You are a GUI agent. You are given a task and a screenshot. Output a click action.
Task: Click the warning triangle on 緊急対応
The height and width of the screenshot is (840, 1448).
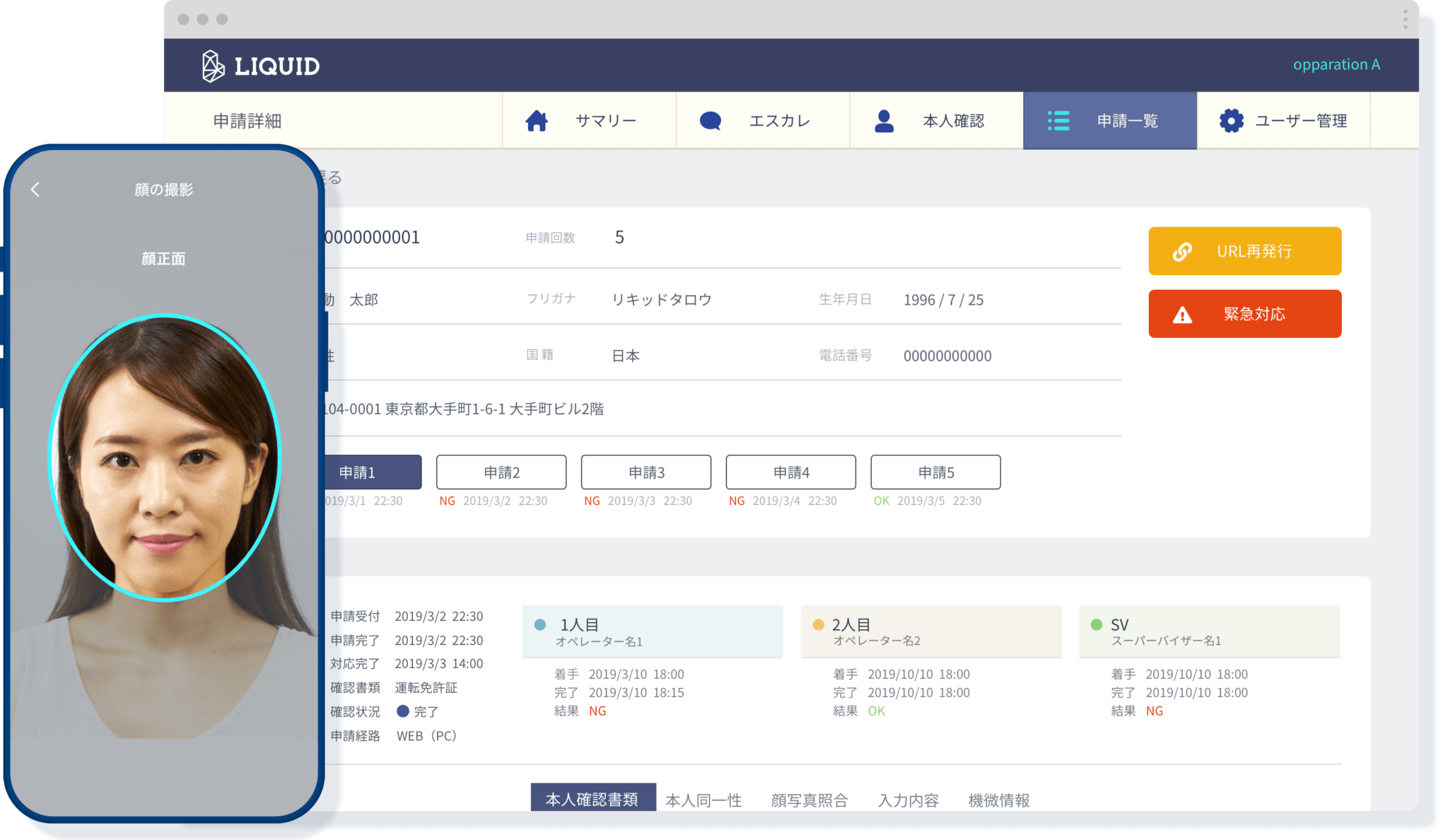pyautogui.click(x=1182, y=315)
